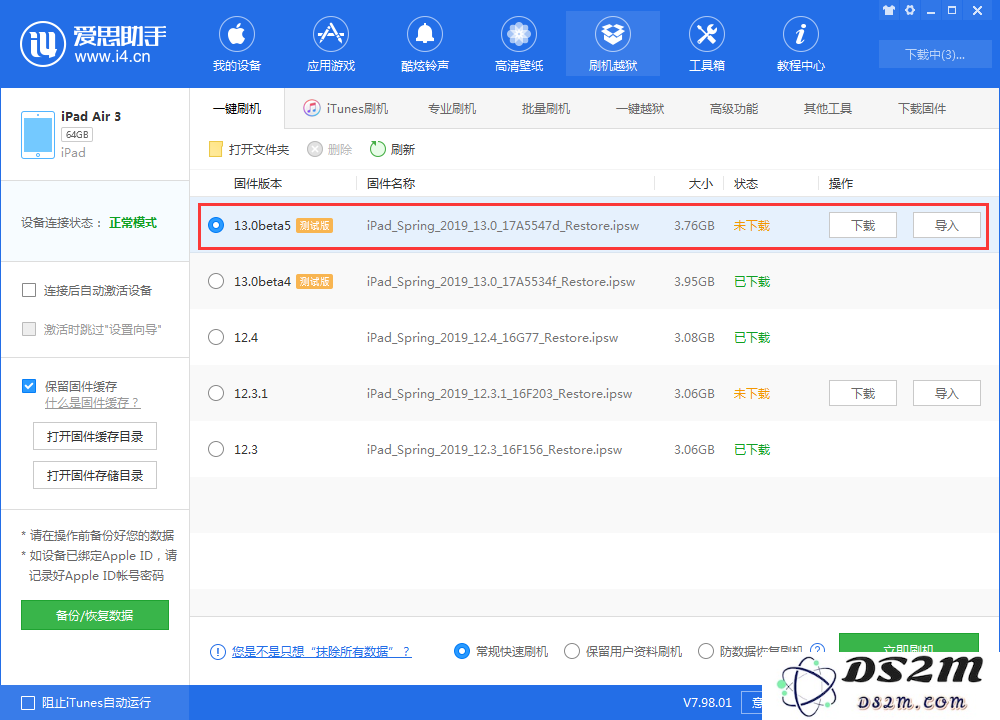Image resolution: width=1000 pixels, height=720 pixels.
Task: Click green 备份/恢复数据 button
Action: (x=95, y=615)
